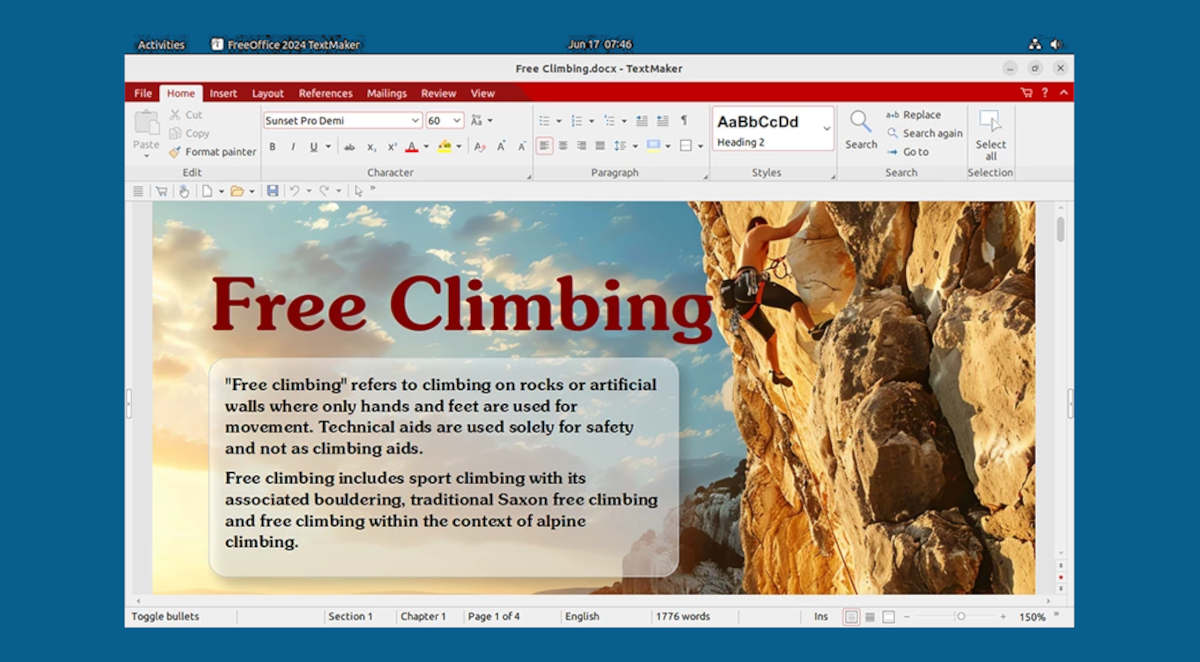The height and width of the screenshot is (662, 1200).
Task: Open the Mailings ribbon tab
Action: (x=386, y=92)
